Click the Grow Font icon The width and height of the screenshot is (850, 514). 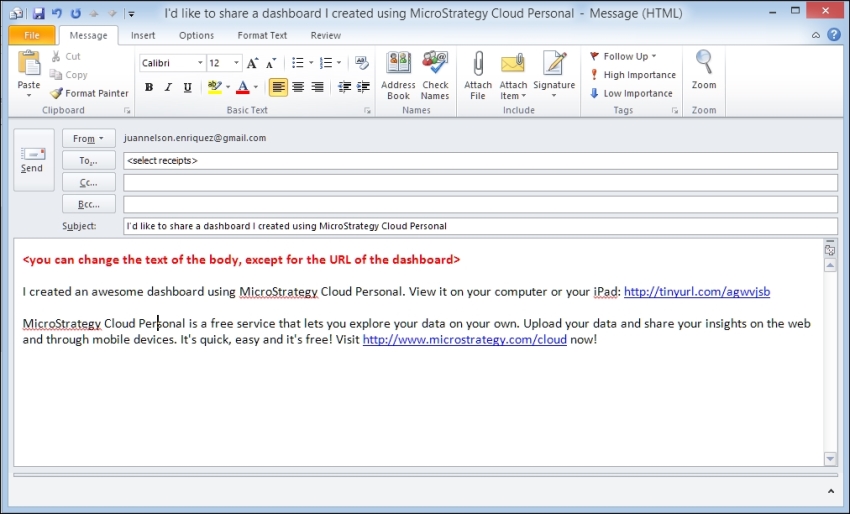[x=252, y=63]
